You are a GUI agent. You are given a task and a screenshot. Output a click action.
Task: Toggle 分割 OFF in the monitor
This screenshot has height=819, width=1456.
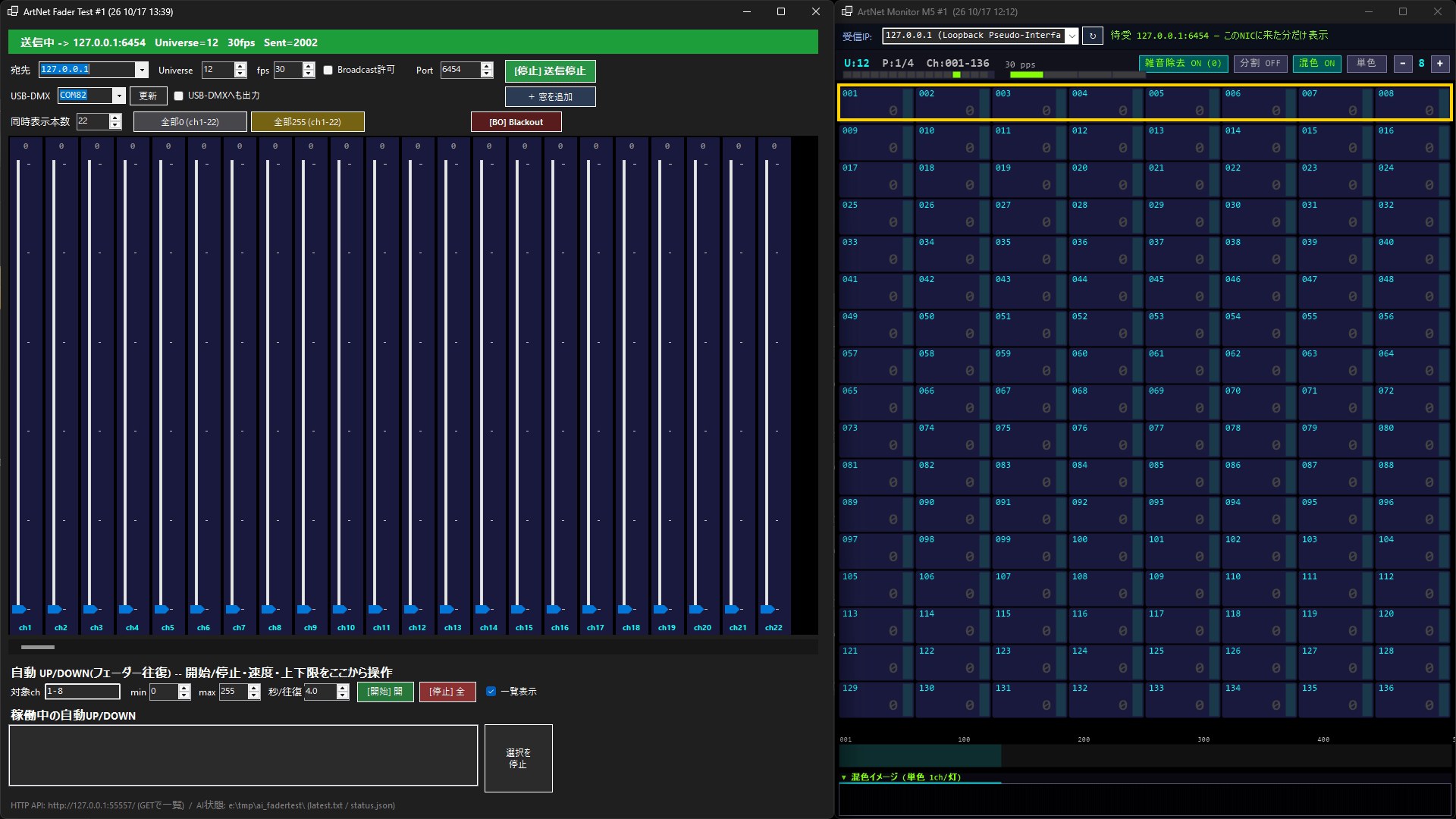coord(1260,64)
